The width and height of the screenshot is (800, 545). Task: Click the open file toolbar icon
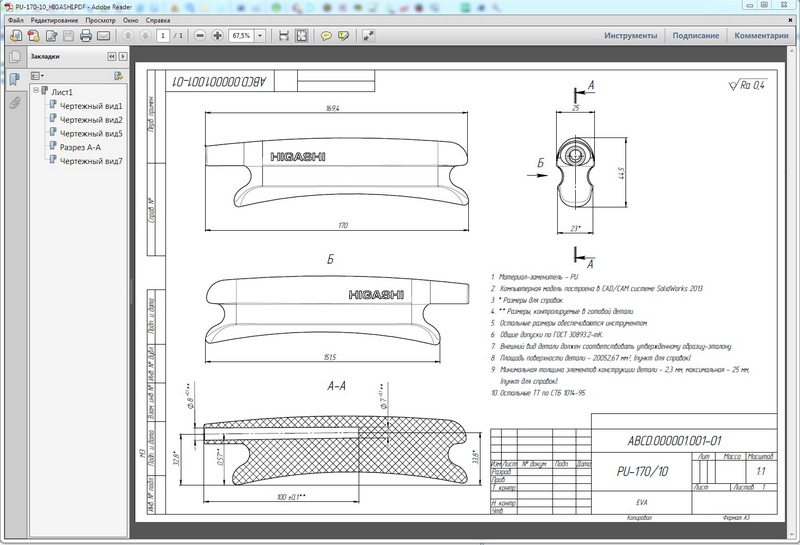(x=16, y=36)
